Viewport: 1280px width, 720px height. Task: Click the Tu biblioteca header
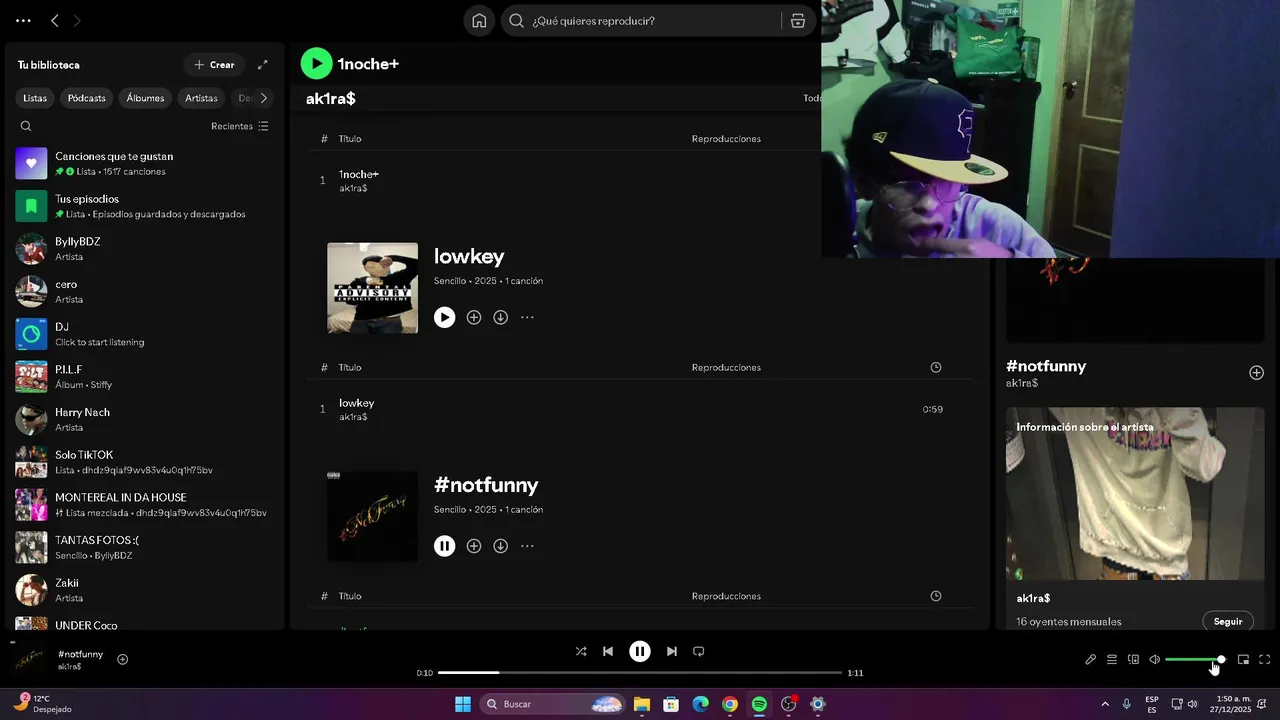point(49,65)
